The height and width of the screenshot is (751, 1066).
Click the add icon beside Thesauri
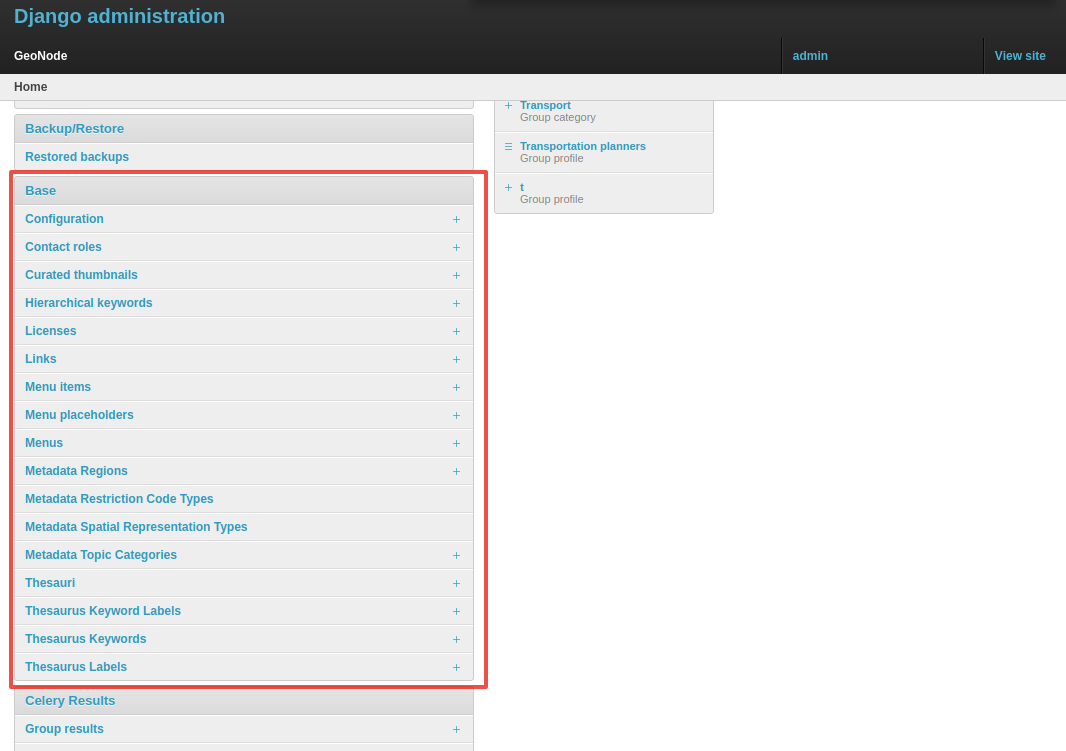456,583
